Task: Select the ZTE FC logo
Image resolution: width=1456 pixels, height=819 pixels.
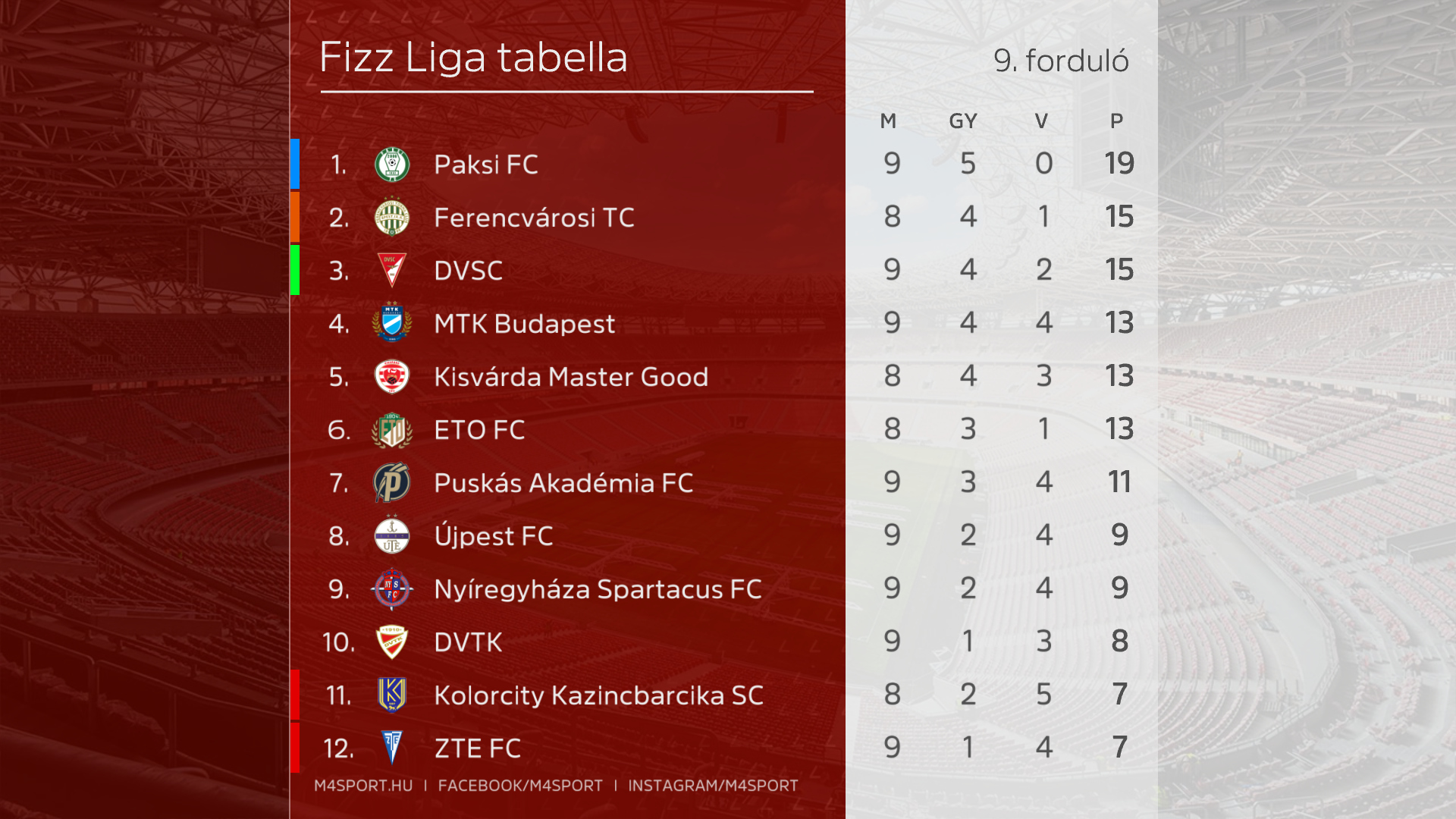Action: [x=392, y=748]
